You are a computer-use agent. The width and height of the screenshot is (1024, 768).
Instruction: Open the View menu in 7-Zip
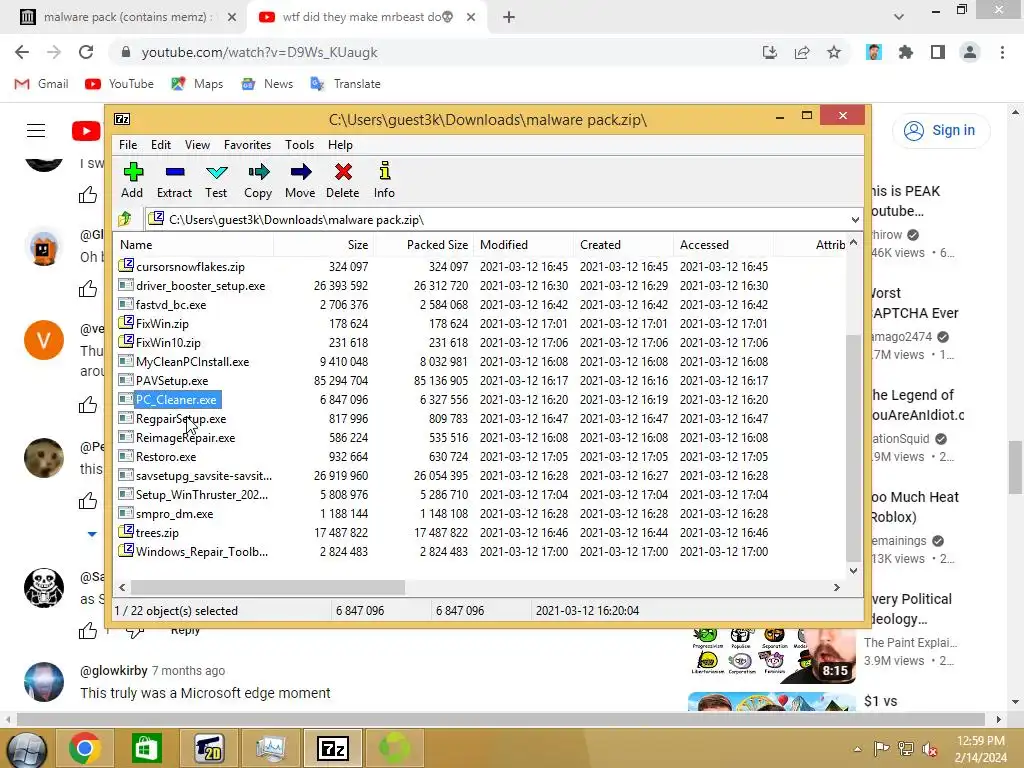[197, 145]
